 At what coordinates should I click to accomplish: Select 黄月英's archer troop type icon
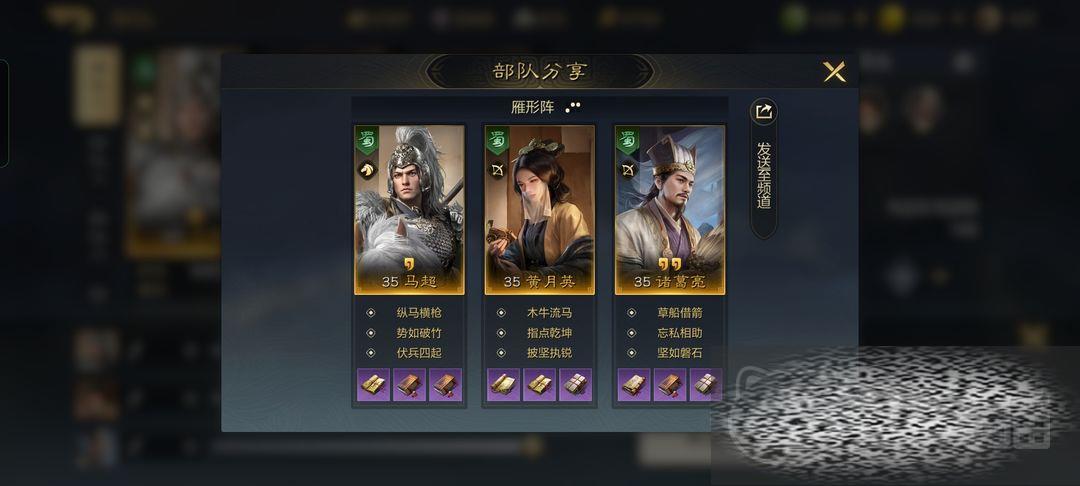[x=497, y=169]
